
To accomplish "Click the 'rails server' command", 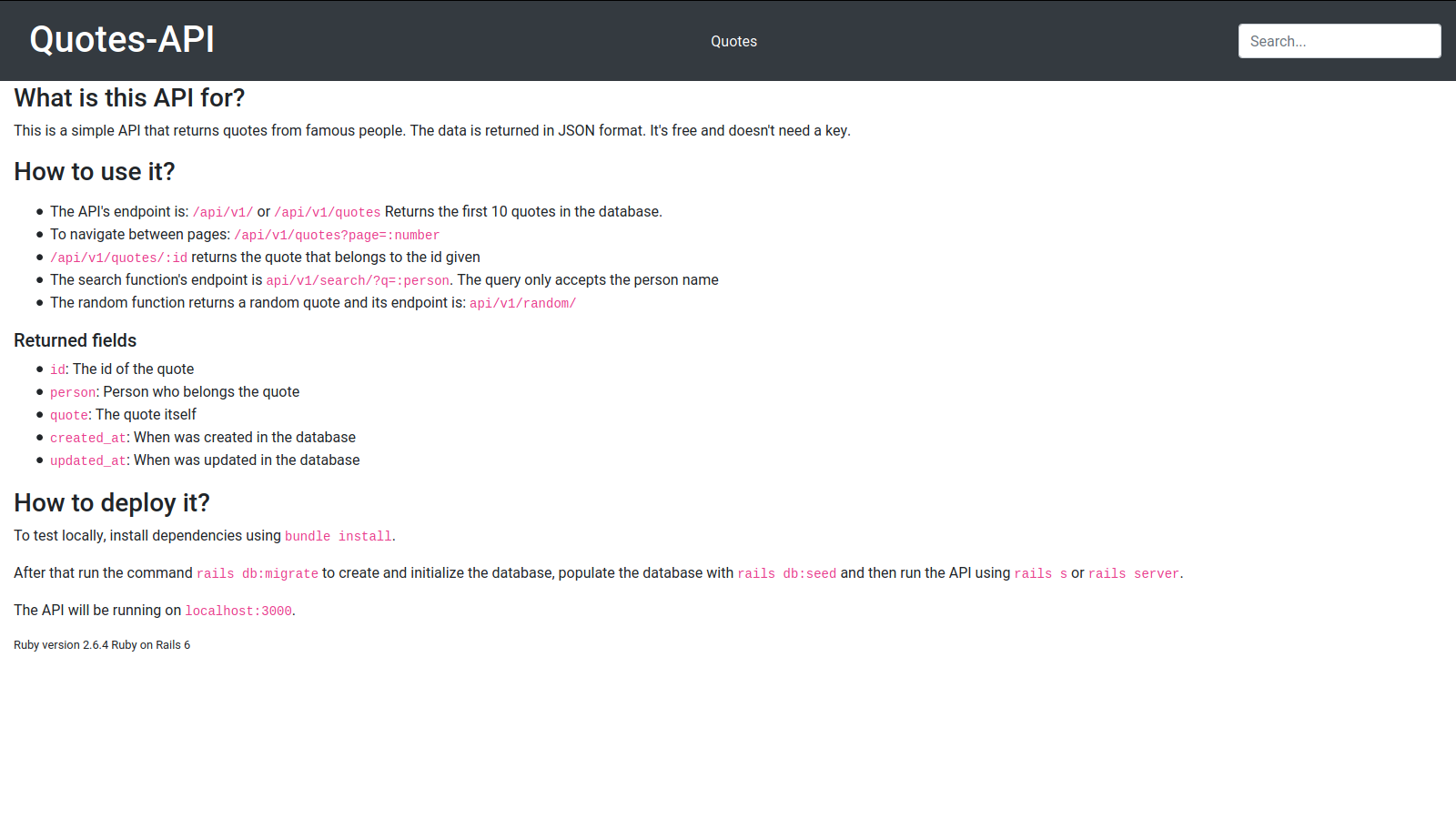I will point(1134,573).
